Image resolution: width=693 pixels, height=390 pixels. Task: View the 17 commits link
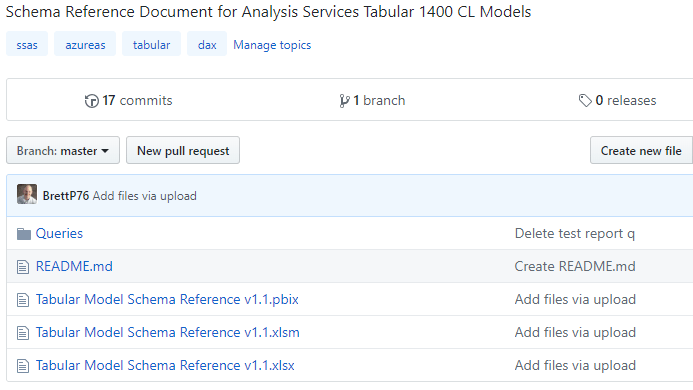point(129,101)
